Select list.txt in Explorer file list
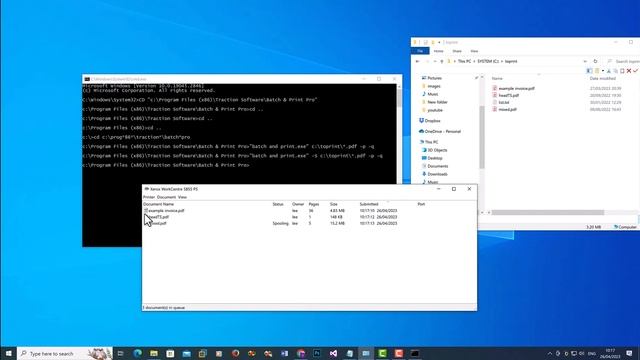Viewport: 640px width, 360px height. coord(504,102)
